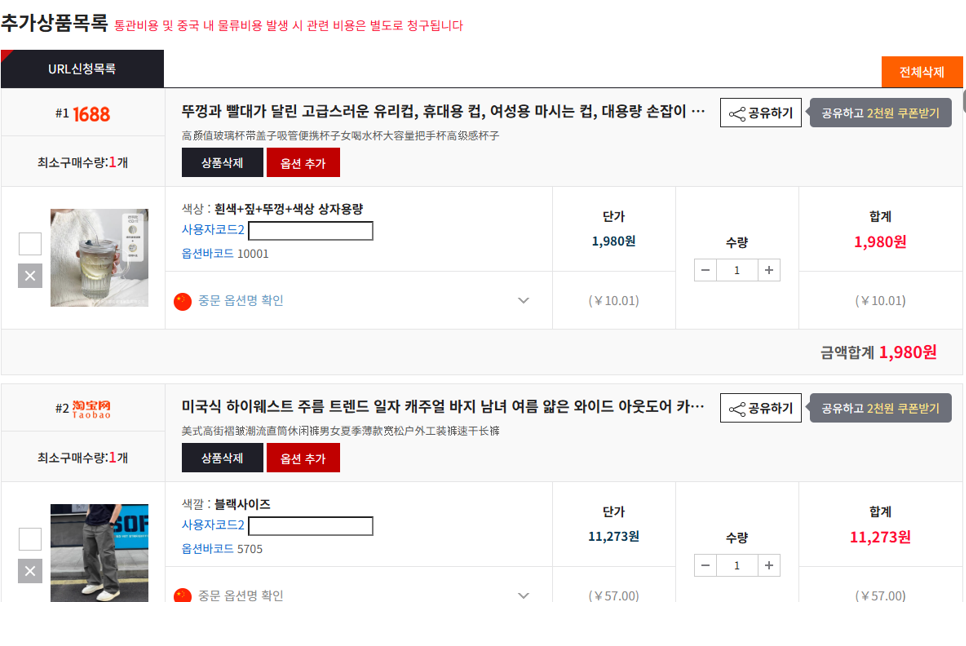
Task: Expand 중문 옵션명 확인 for item #1
Action: coord(523,301)
